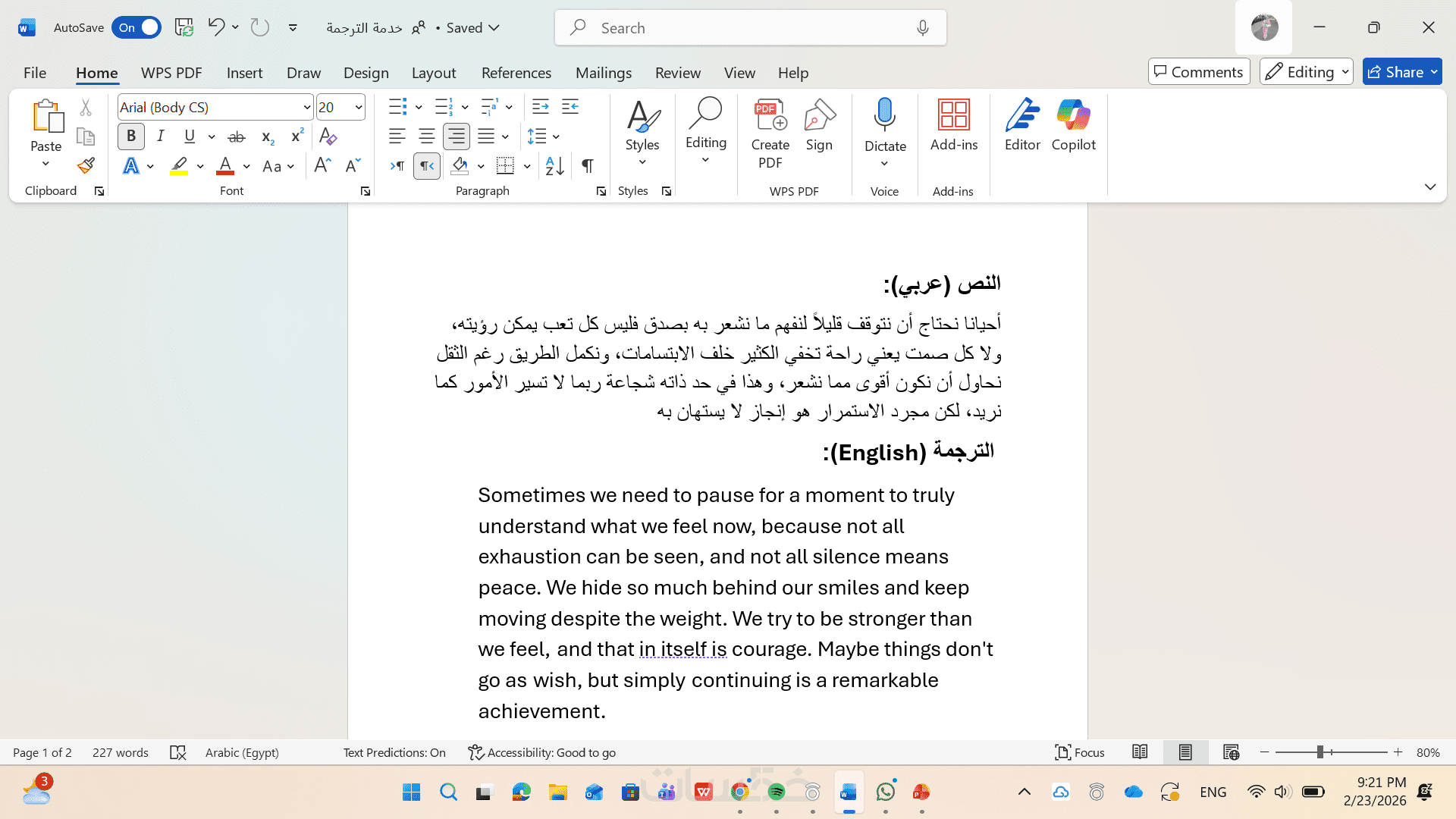Viewport: 1456px width, 819px height.
Task: Show paragraph marks pilcrow icon
Action: (x=588, y=165)
